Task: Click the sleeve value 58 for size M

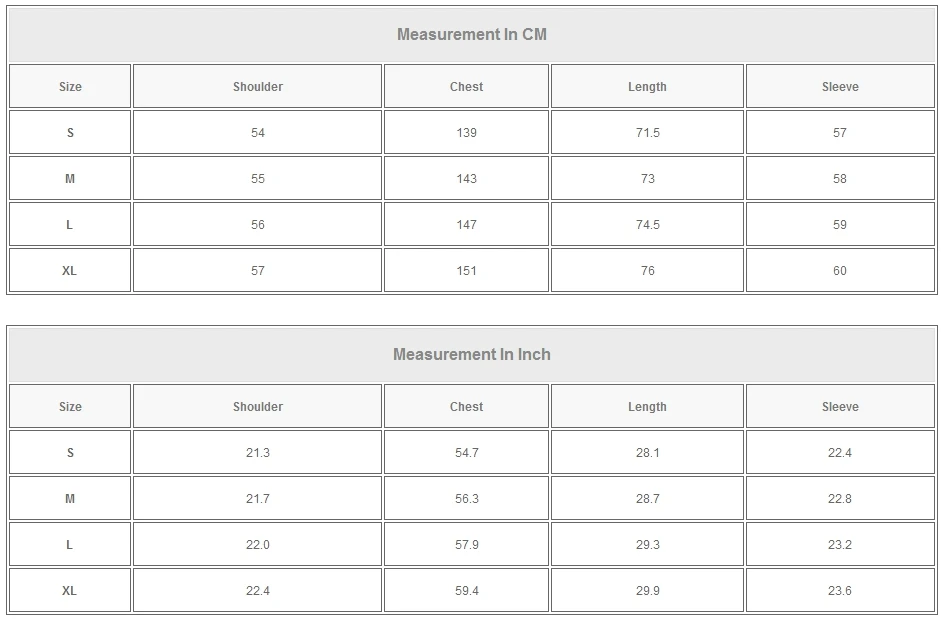Action: click(840, 179)
